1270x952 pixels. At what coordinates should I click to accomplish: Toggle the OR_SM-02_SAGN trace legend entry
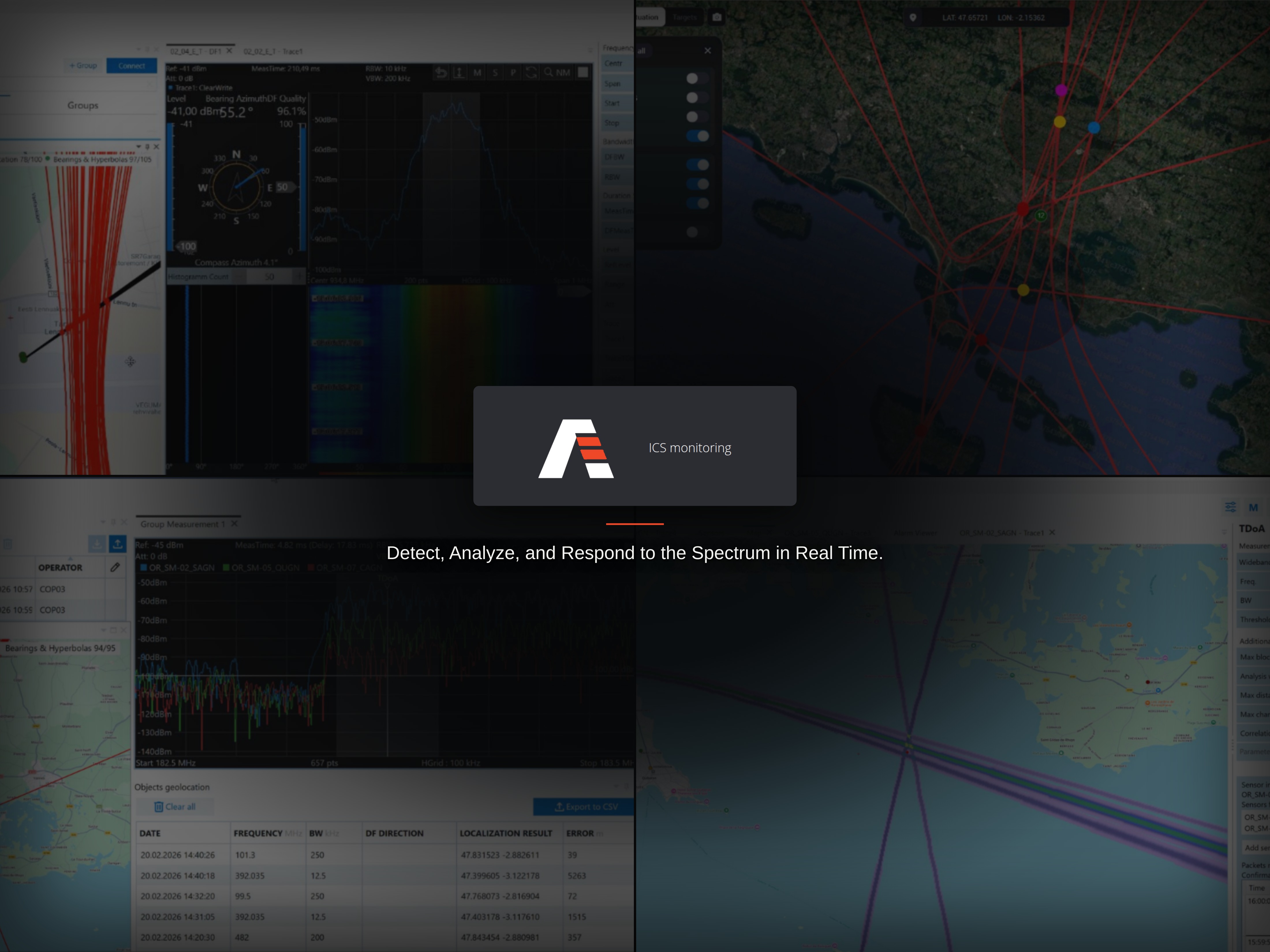pyautogui.click(x=178, y=567)
